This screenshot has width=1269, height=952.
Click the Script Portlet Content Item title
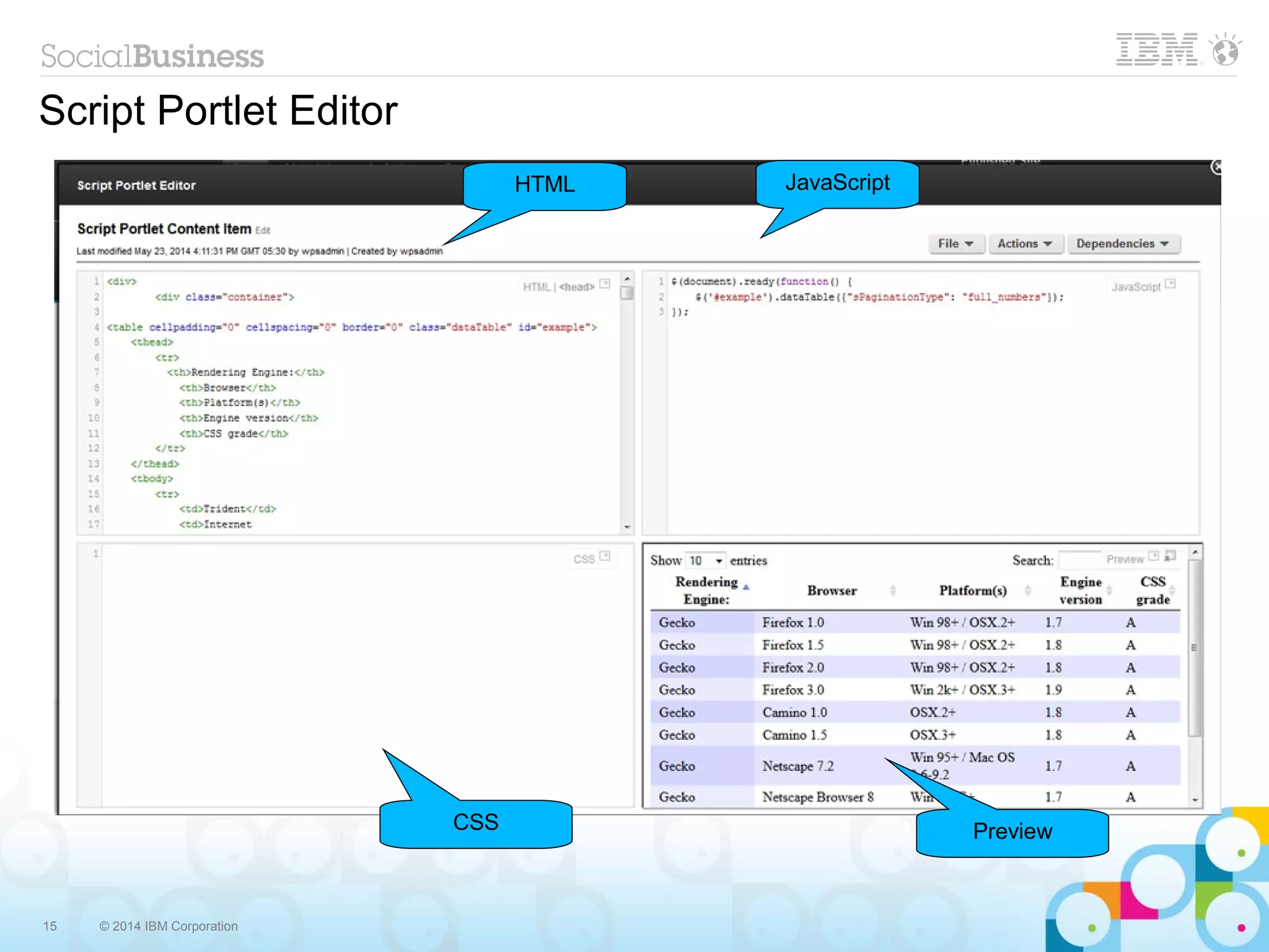[x=164, y=229]
